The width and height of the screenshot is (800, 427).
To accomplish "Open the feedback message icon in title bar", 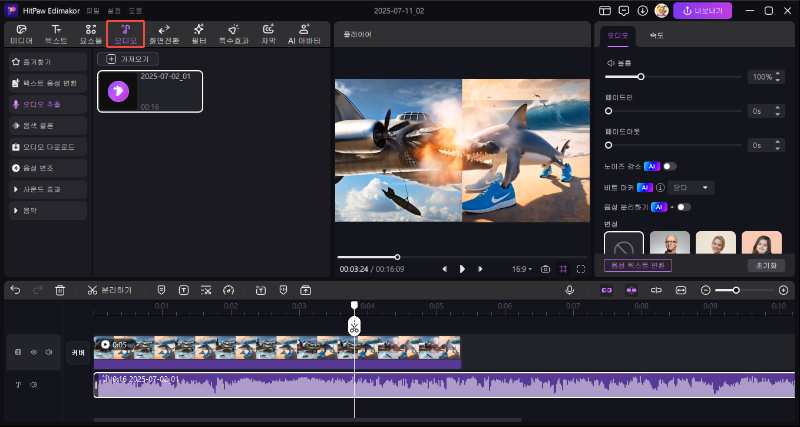I will (623, 11).
